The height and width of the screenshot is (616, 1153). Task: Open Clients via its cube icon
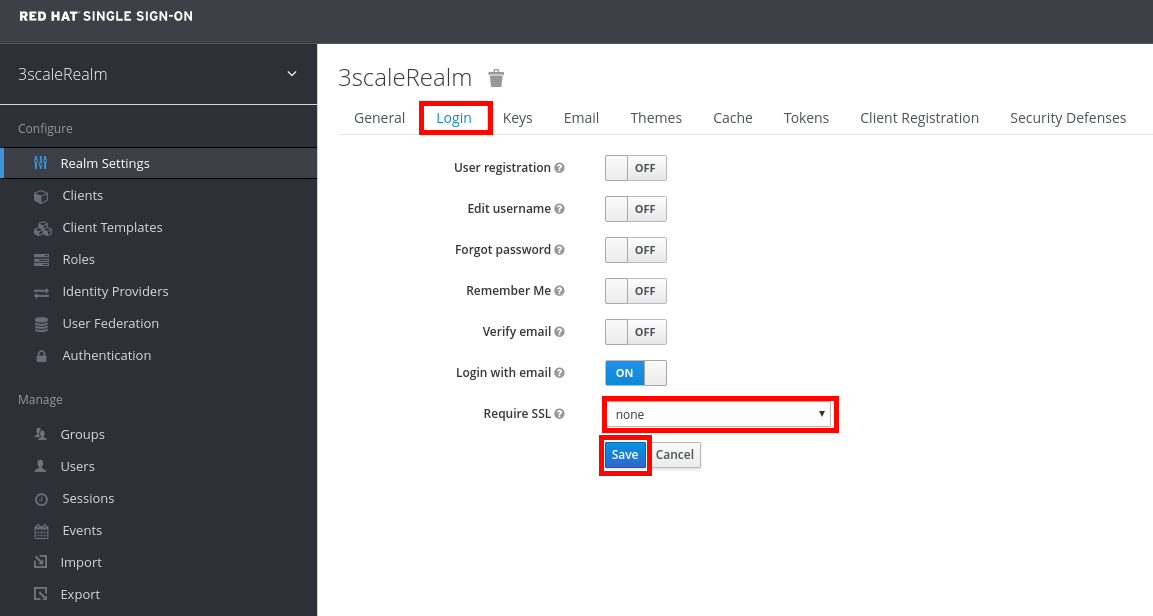click(41, 196)
